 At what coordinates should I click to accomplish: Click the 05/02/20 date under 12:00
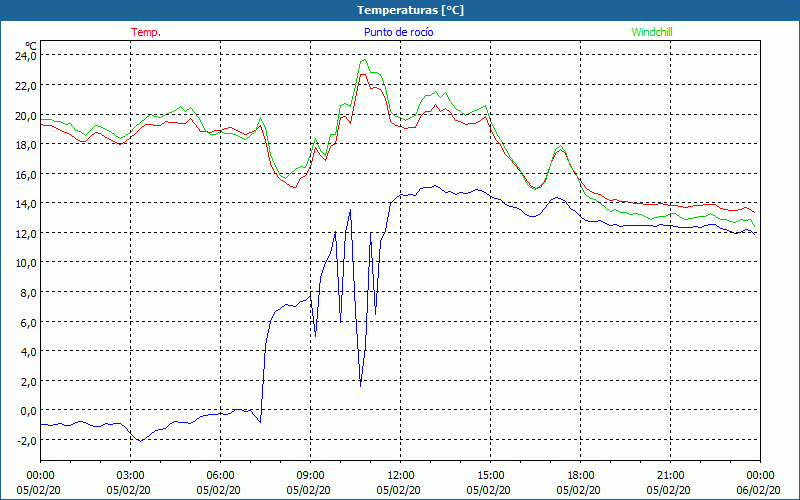tap(398, 490)
